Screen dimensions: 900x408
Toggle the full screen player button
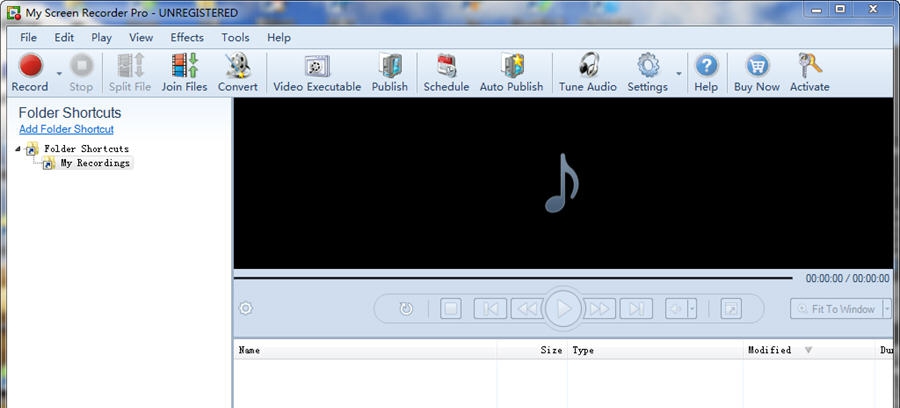731,309
